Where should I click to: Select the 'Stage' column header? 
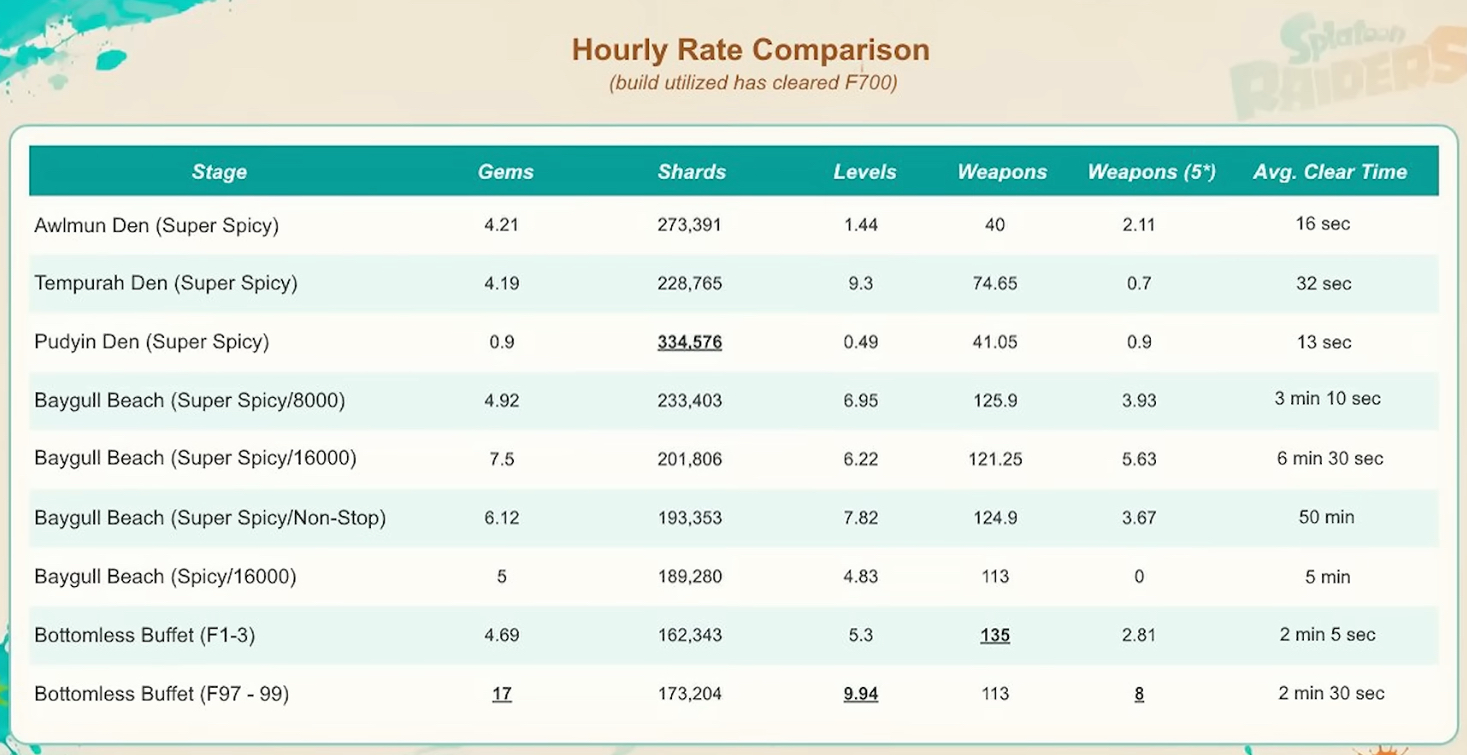[219, 172]
